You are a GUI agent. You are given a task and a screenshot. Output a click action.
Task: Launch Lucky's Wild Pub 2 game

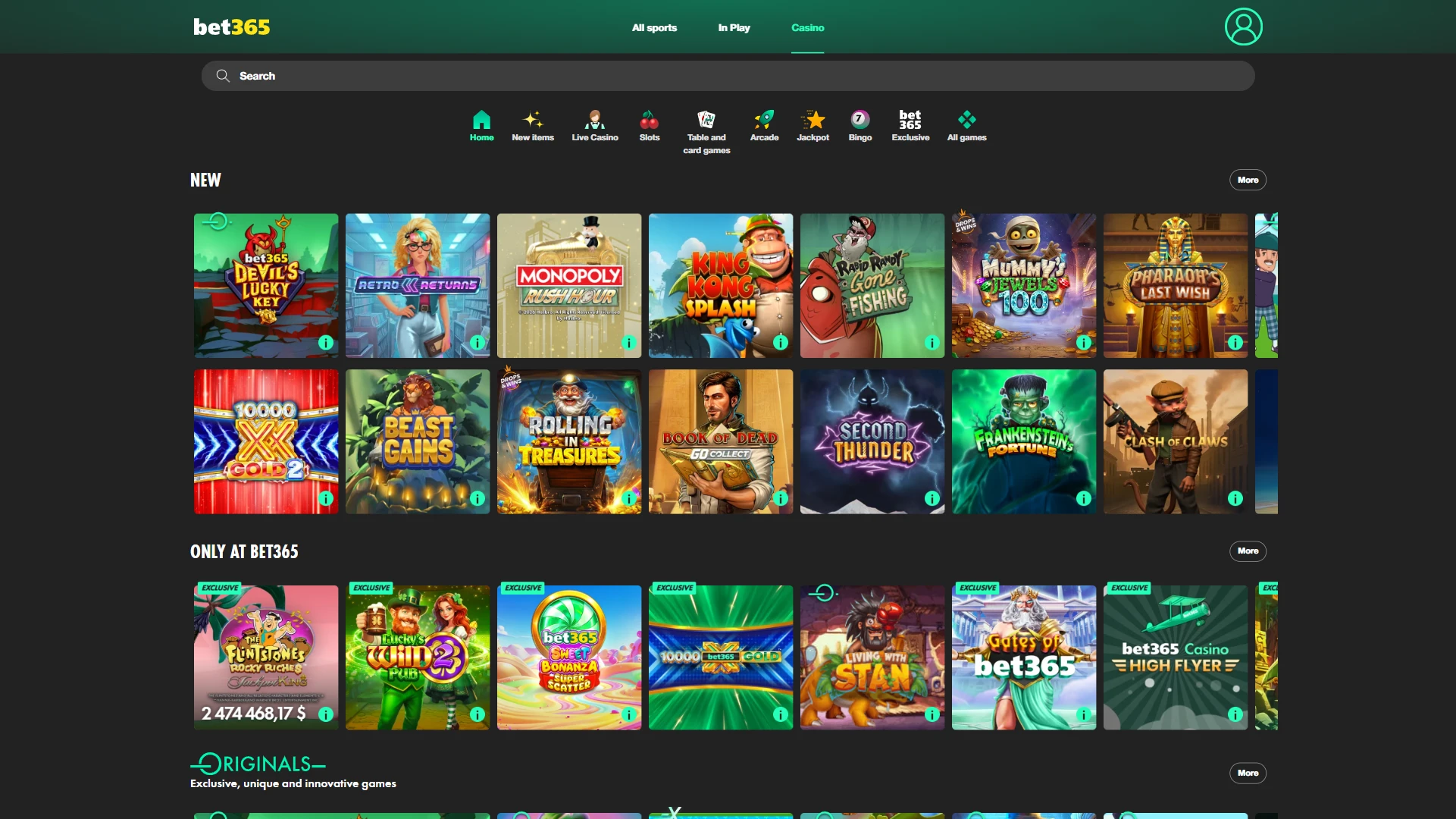[418, 657]
